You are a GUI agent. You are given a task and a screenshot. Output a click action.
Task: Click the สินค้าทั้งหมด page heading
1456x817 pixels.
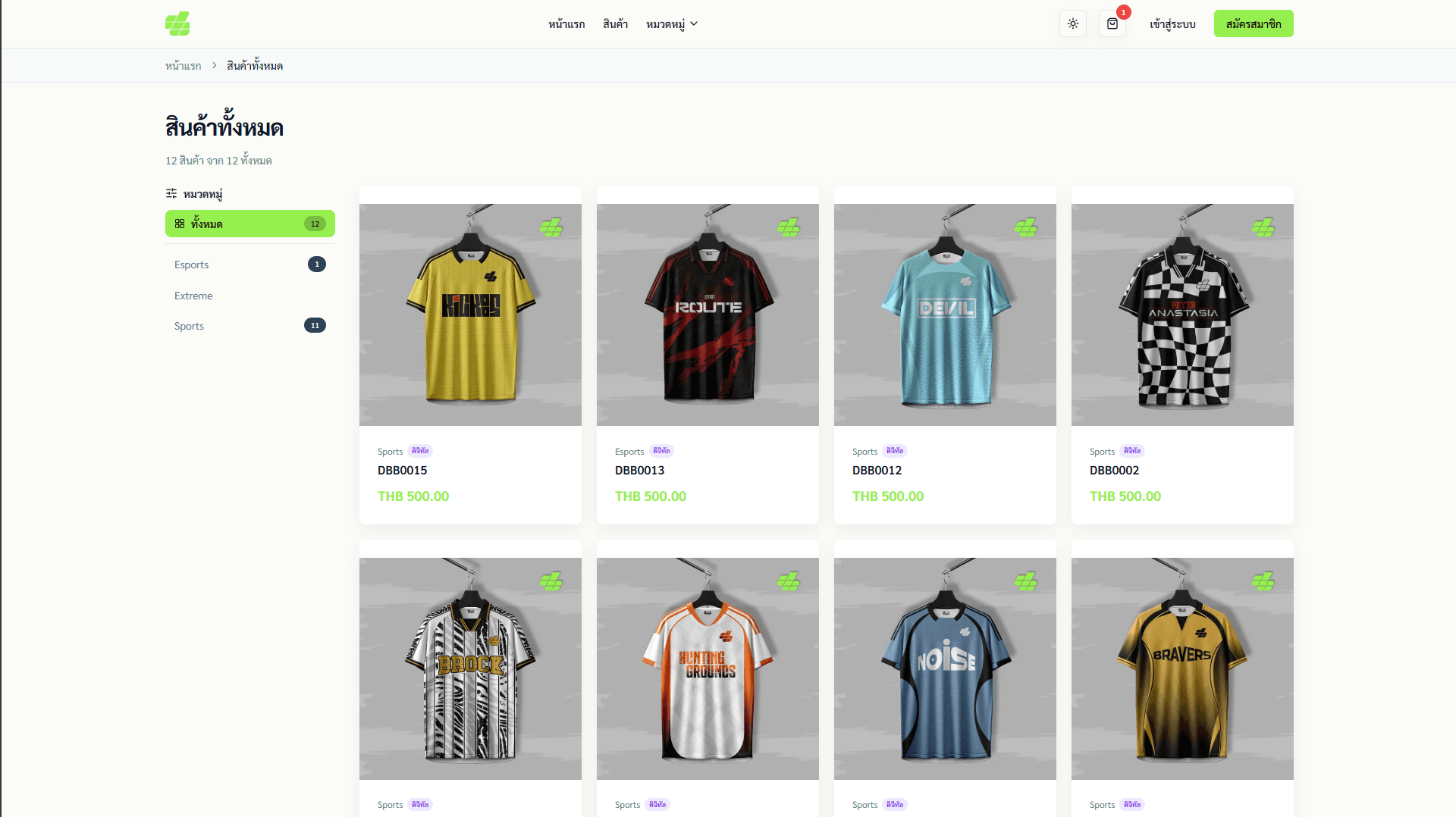224,125
